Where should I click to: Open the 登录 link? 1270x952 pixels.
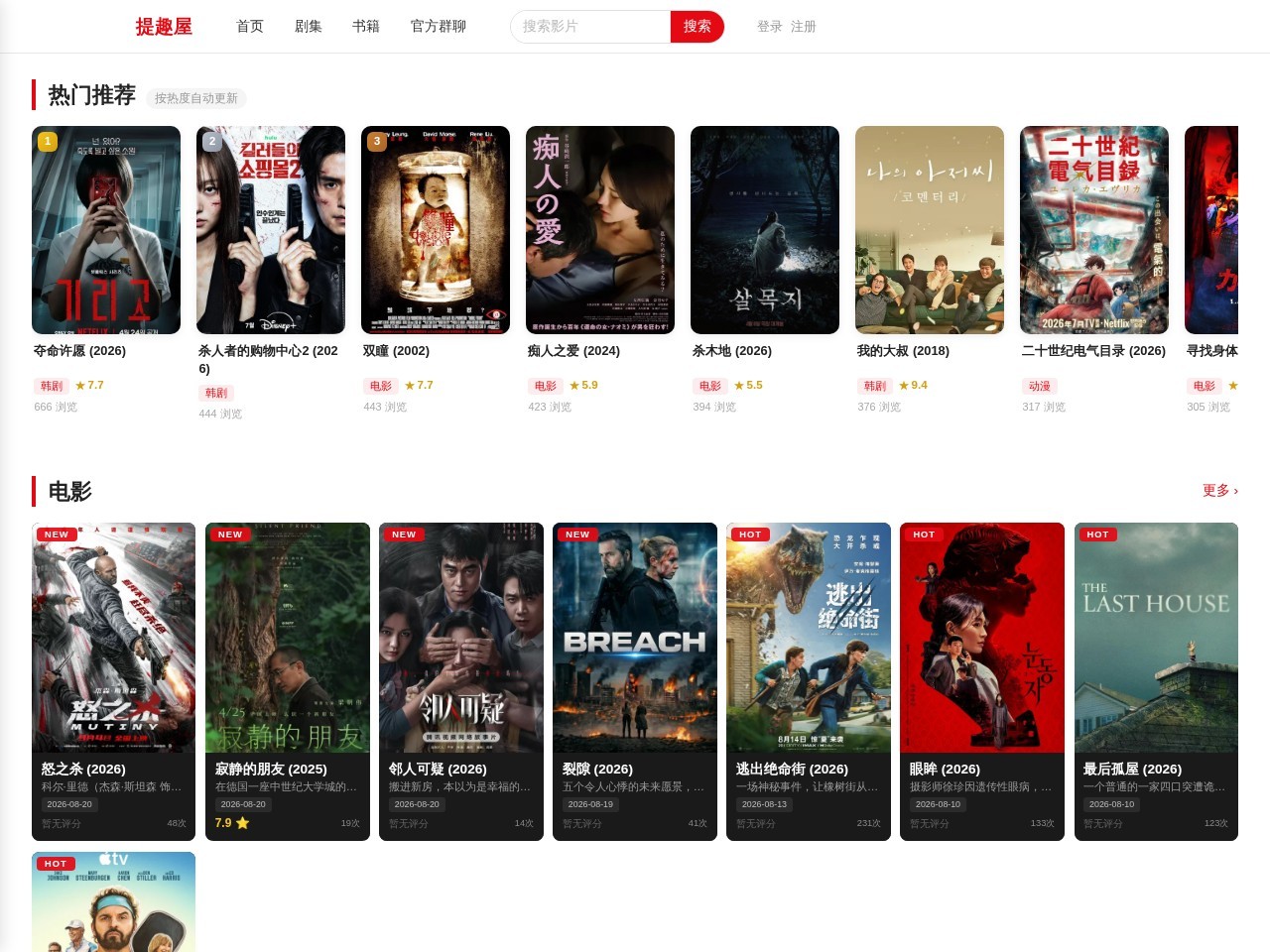click(770, 27)
